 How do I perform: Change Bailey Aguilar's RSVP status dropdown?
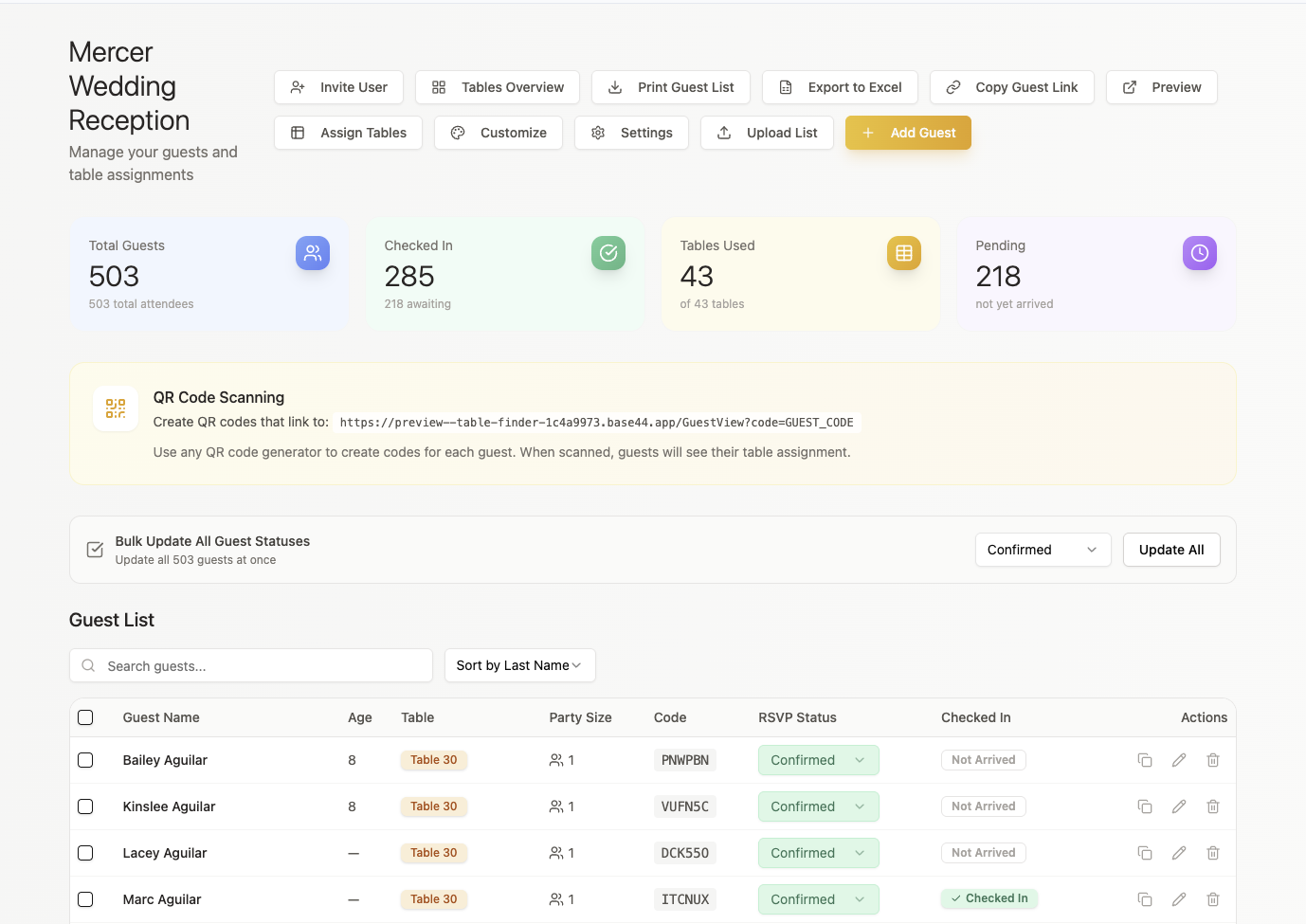tap(818, 760)
